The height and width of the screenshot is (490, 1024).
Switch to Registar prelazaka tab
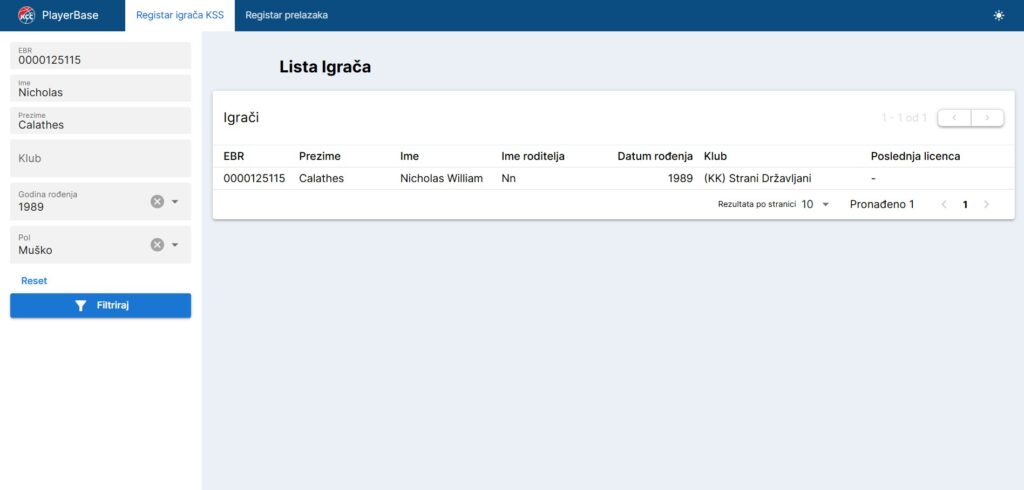(286, 15)
